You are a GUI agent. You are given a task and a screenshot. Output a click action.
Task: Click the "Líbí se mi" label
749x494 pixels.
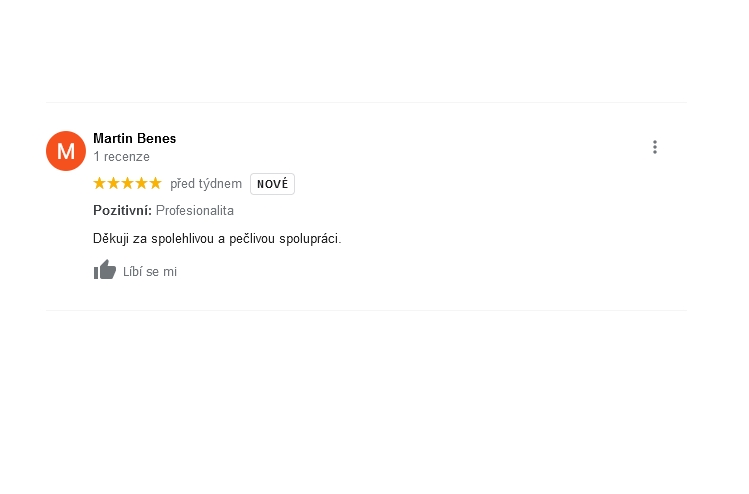coord(150,272)
